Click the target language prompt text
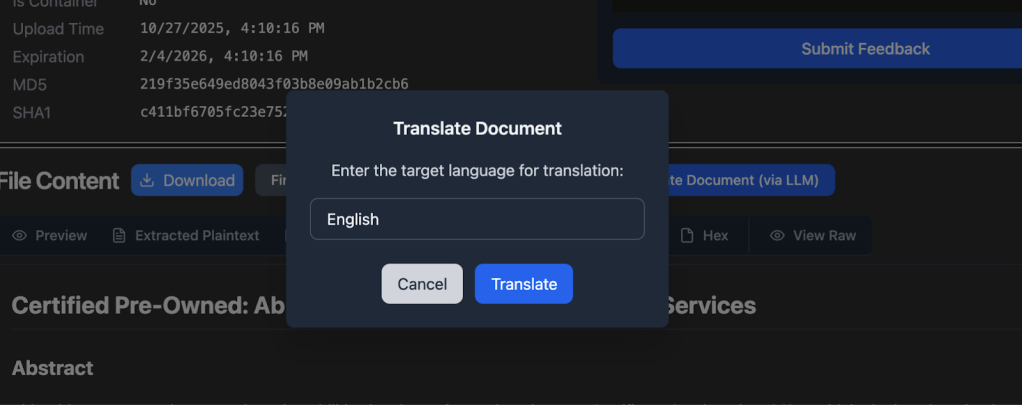Image resolution: width=1022 pixels, height=405 pixels. tap(477, 171)
